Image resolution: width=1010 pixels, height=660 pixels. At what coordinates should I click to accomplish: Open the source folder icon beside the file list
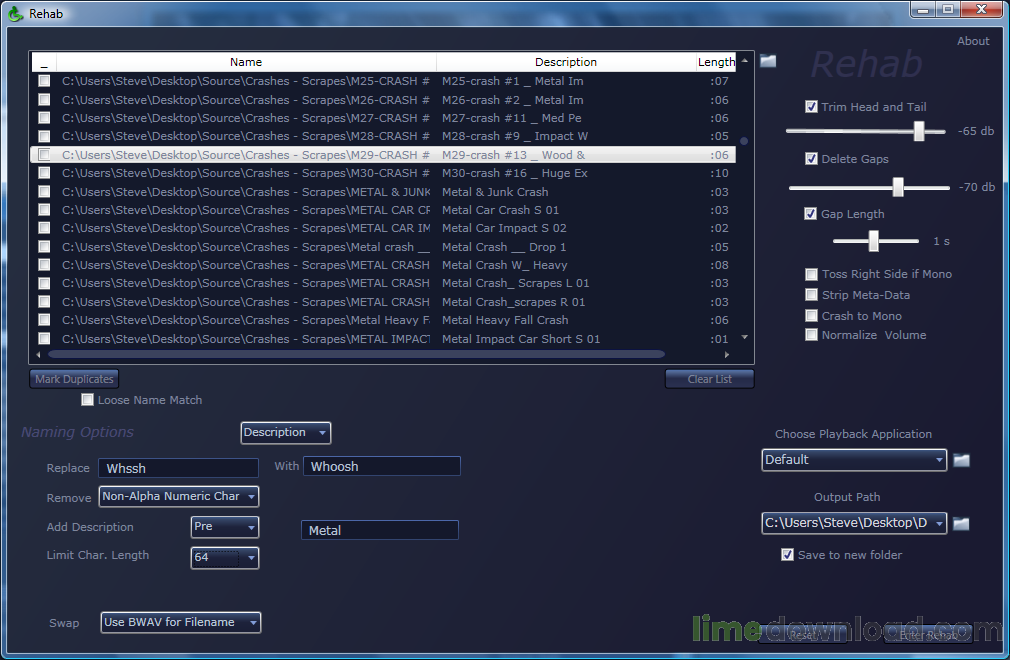pyautogui.click(x=768, y=61)
